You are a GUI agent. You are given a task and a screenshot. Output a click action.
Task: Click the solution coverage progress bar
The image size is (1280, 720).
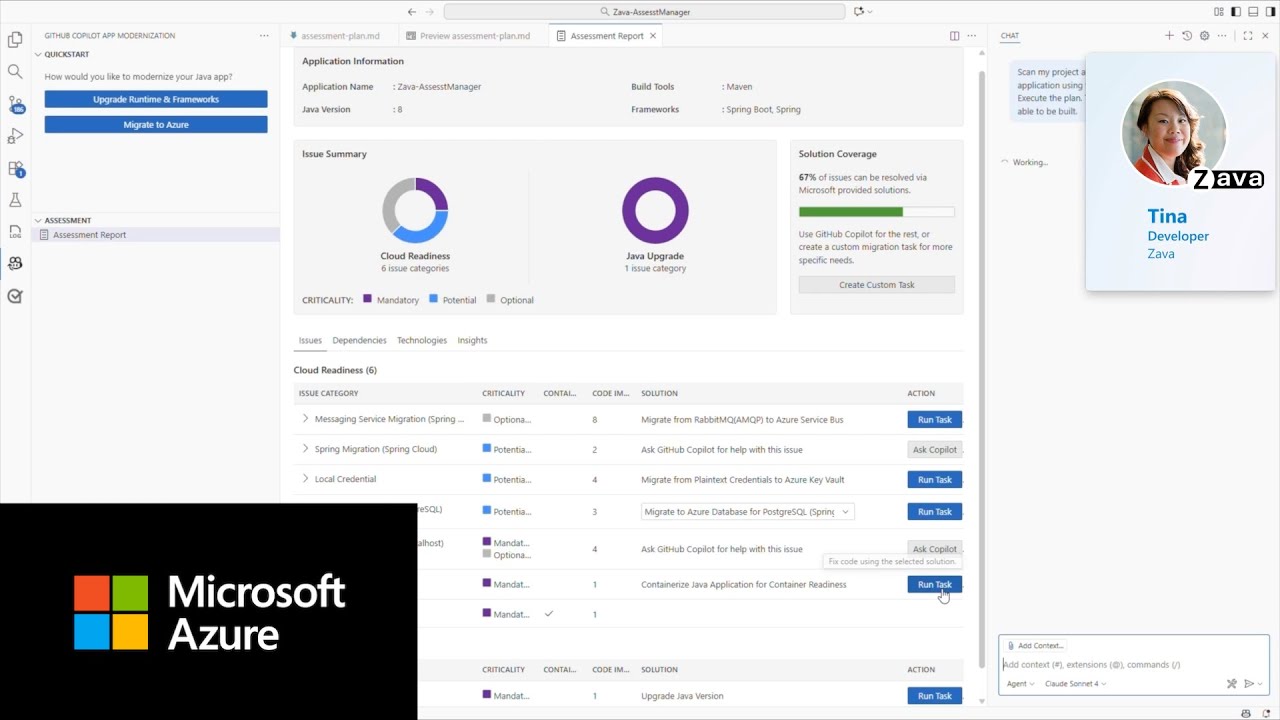pyautogui.click(x=877, y=212)
